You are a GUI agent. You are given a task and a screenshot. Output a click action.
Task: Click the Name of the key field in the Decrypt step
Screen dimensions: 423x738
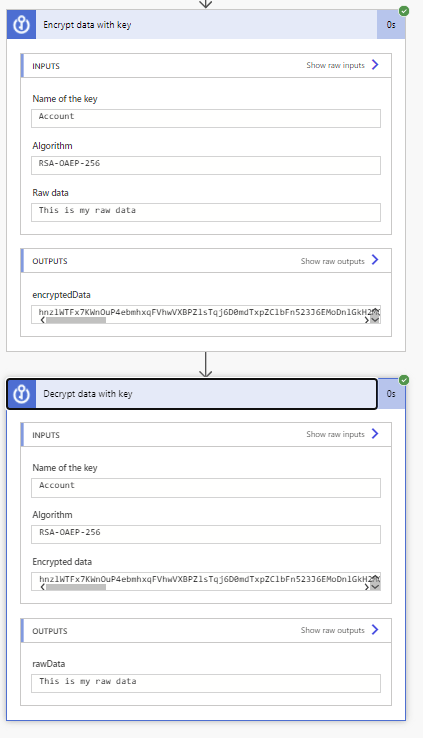(206, 488)
